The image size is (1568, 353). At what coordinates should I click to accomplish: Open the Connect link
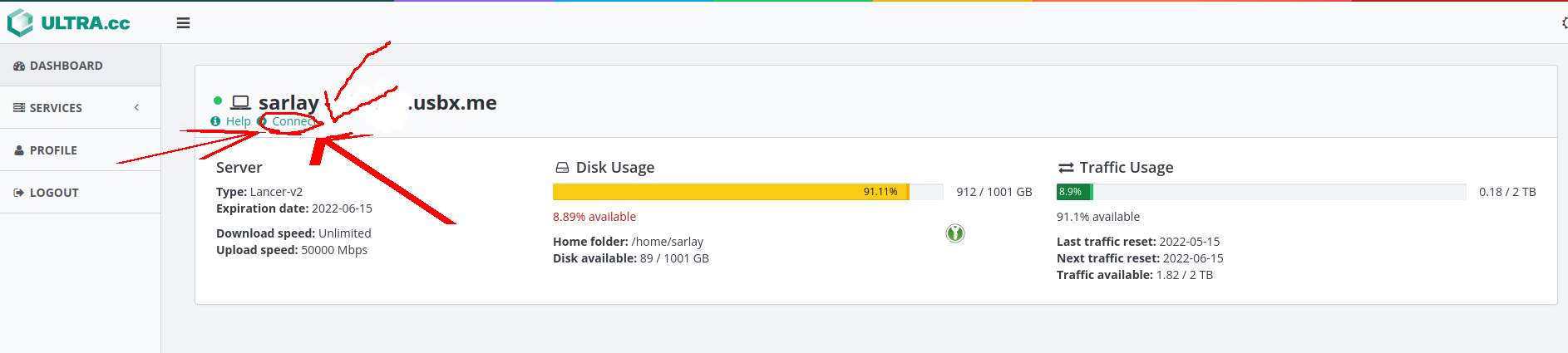(293, 121)
